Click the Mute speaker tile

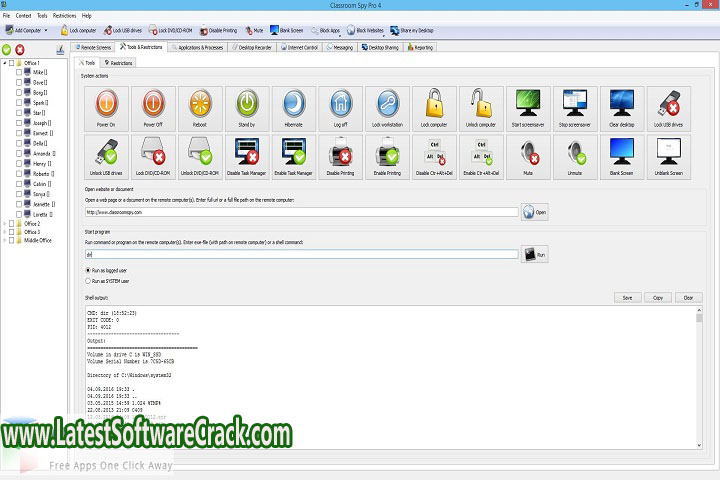click(x=528, y=157)
